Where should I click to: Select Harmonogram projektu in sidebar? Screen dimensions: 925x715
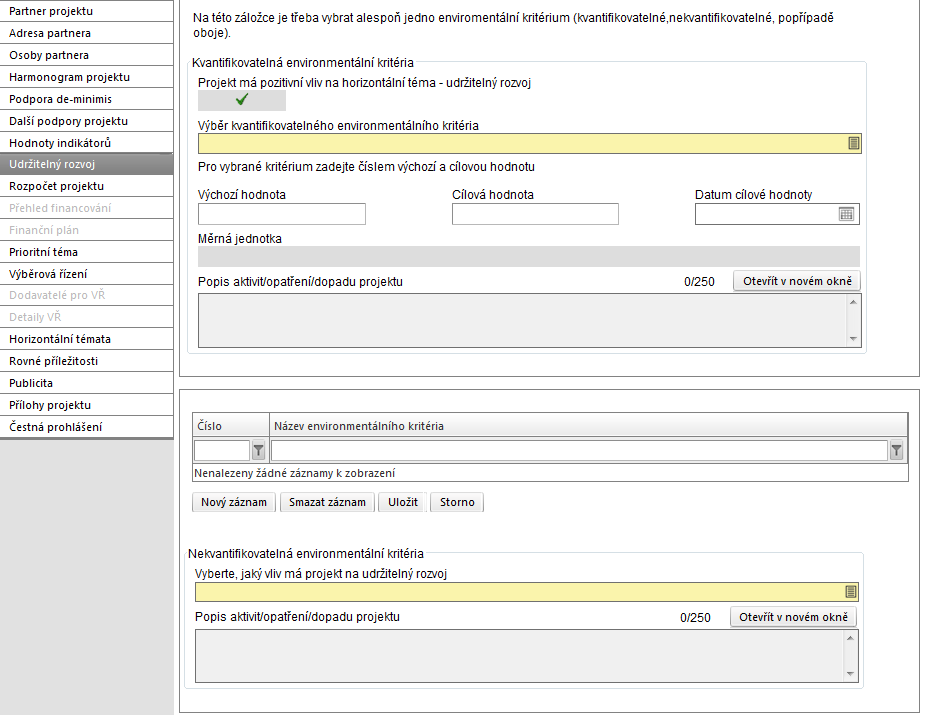coord(87,77)
